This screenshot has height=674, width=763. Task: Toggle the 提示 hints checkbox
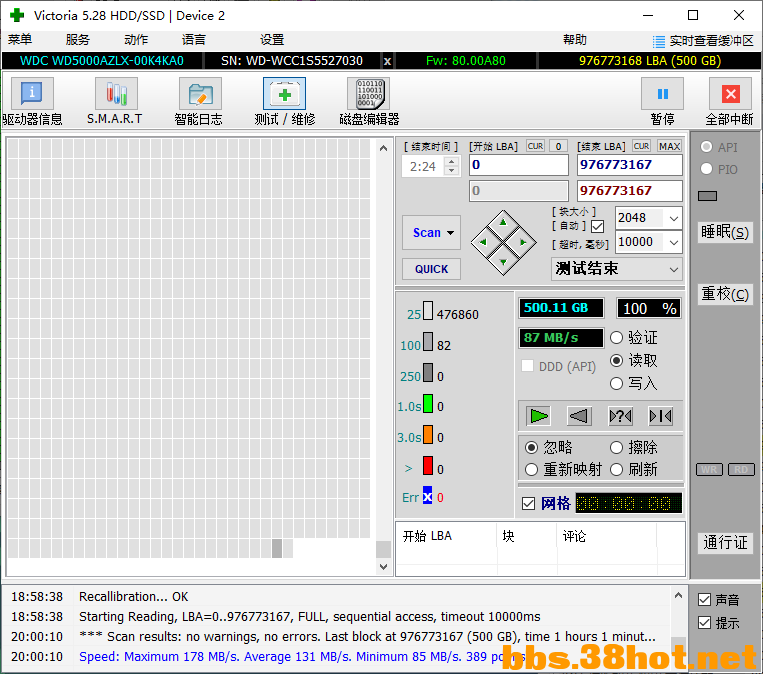point(704,622)
